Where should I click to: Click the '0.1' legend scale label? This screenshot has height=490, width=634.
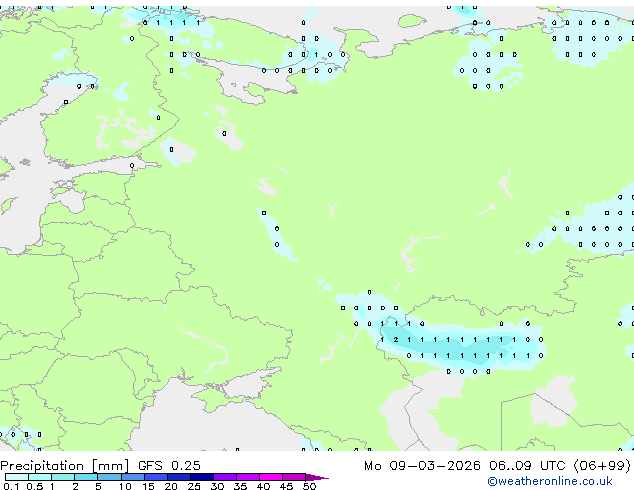click(x=11, y=486)
